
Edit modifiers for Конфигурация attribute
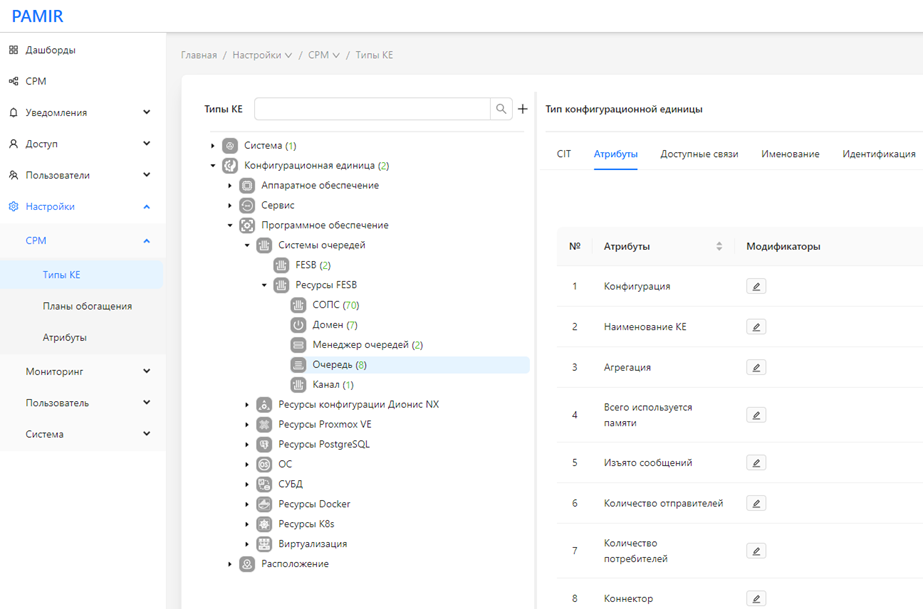click(x=756, y=287)
